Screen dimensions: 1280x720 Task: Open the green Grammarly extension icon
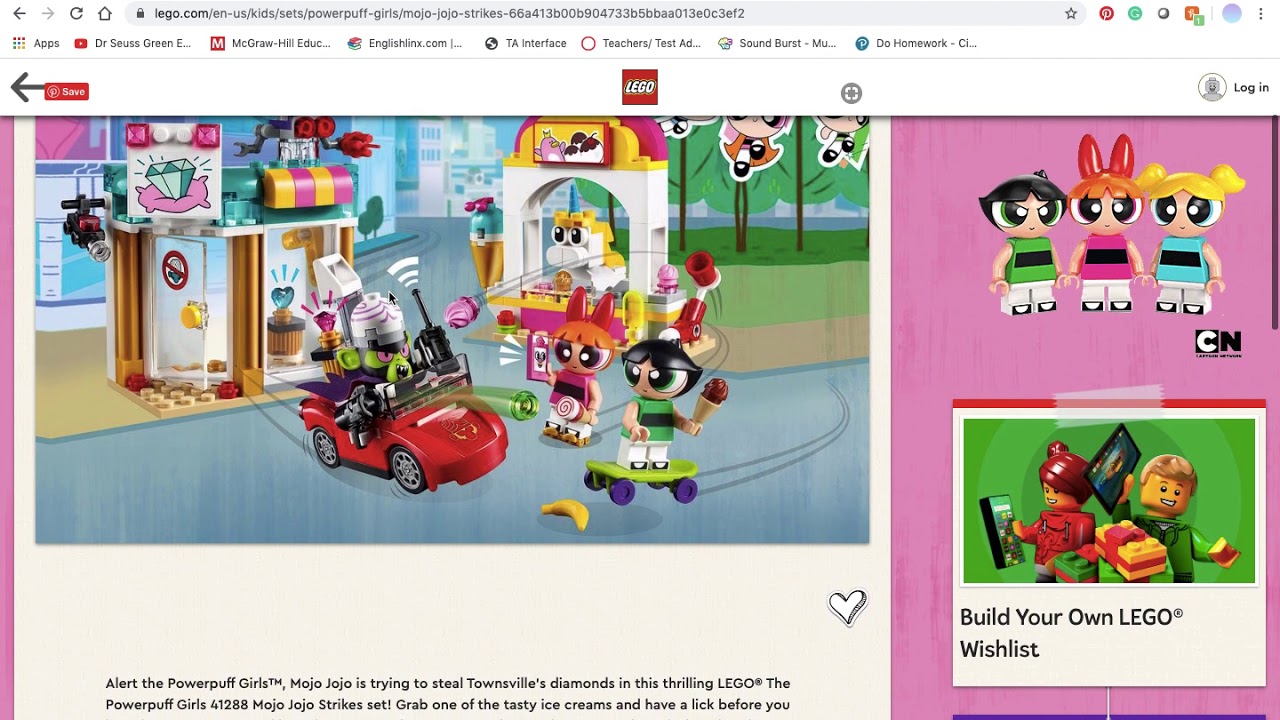point(1135,14)
